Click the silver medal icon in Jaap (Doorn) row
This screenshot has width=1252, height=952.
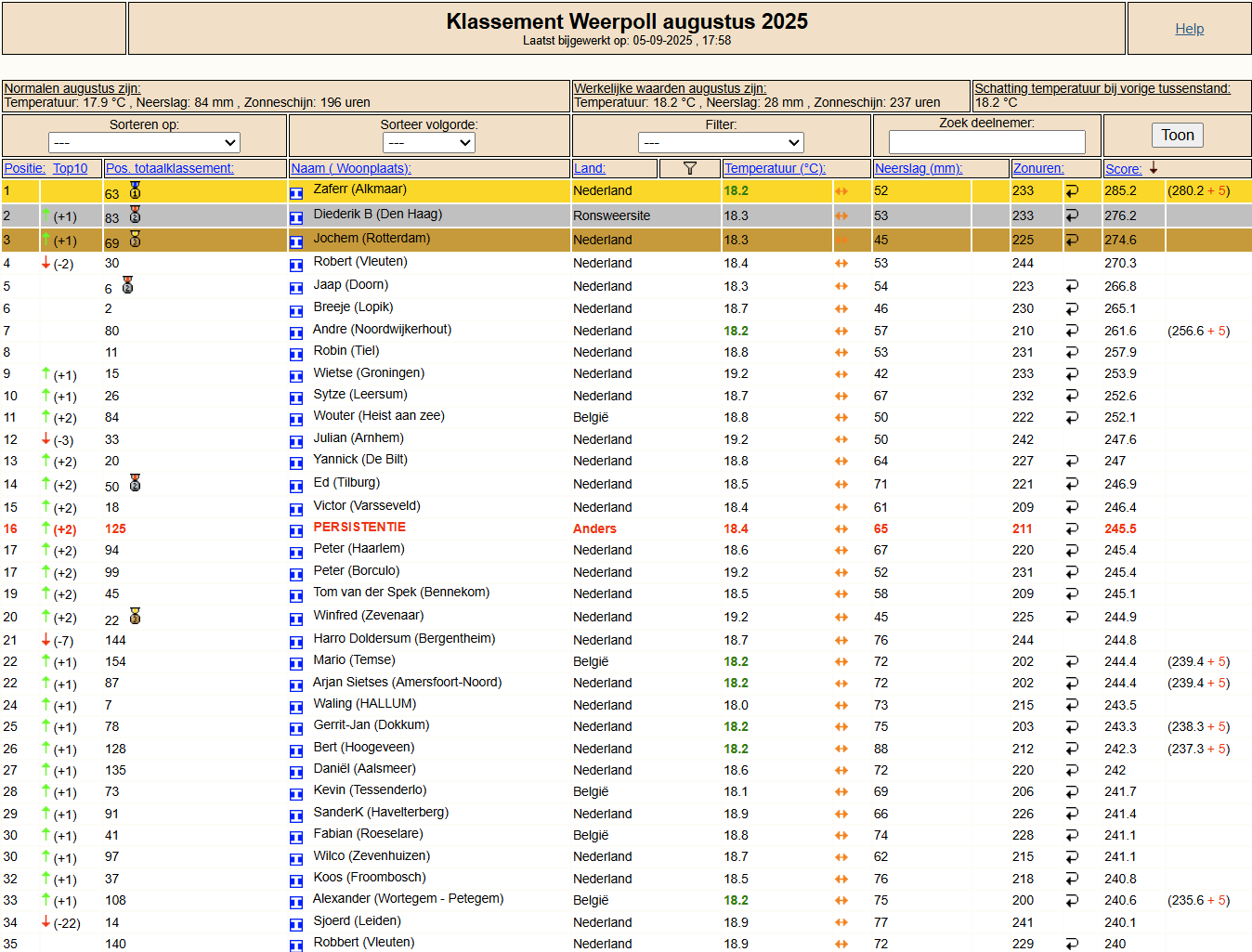[128, 285]
